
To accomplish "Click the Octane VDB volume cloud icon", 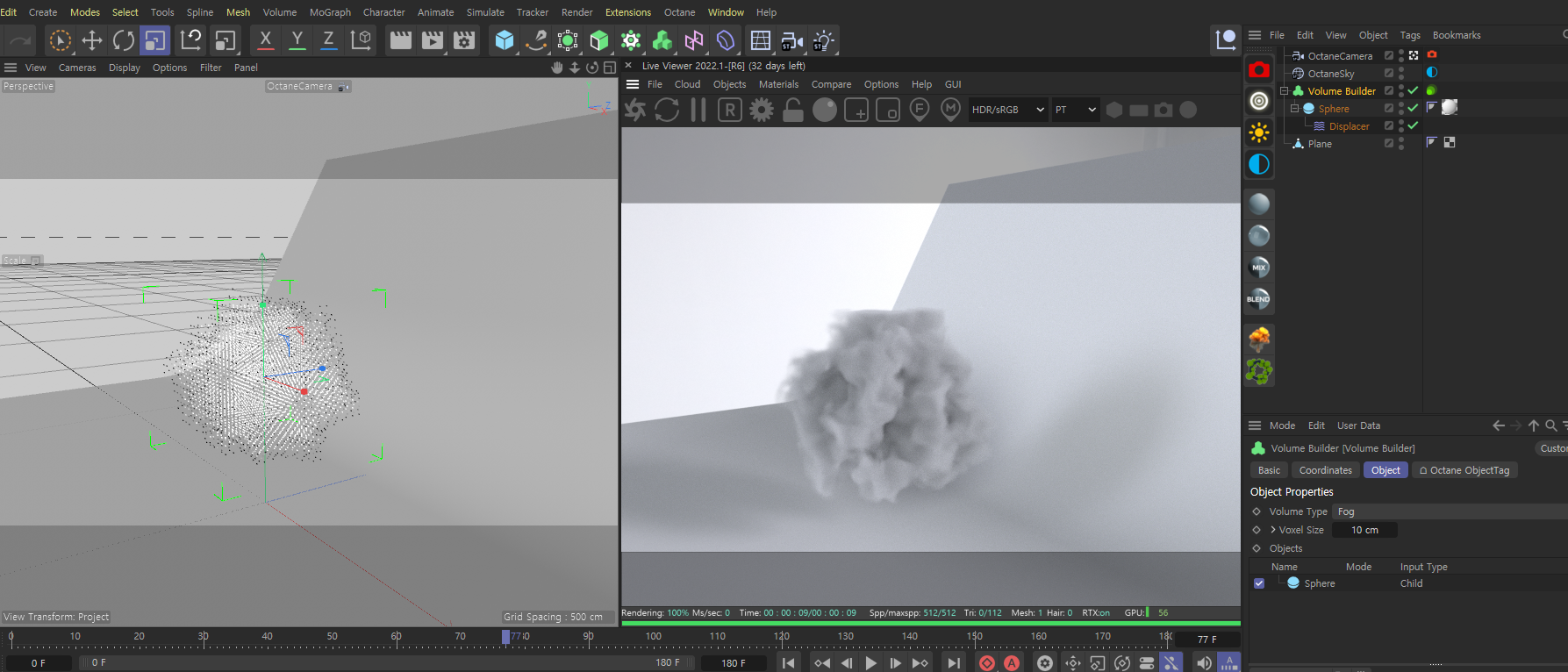I will [1259, 338].
